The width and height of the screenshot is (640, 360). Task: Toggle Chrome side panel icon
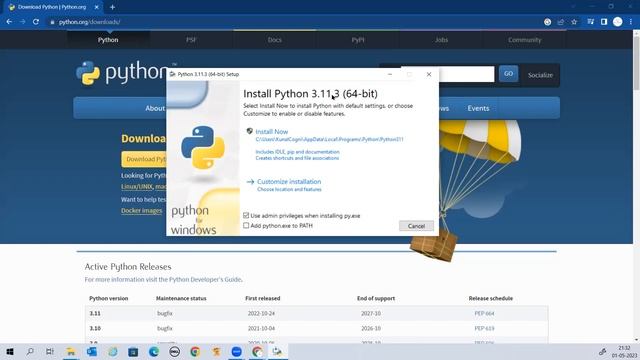pyautogui.click(x=604, y=22)
